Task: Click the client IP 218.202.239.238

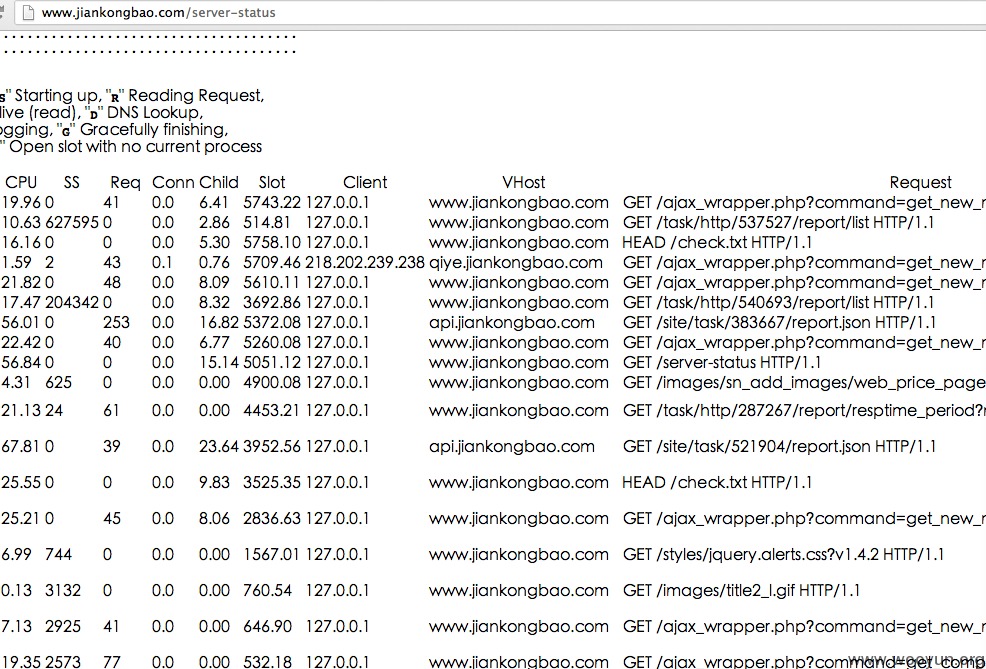Action: click(365, 262)
